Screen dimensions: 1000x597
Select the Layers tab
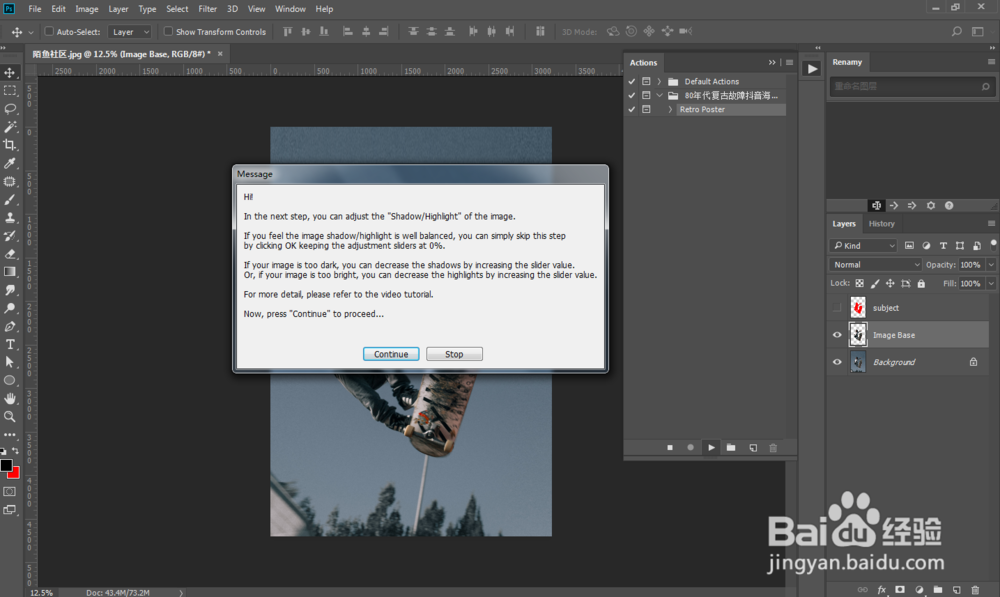coord(844,224)
